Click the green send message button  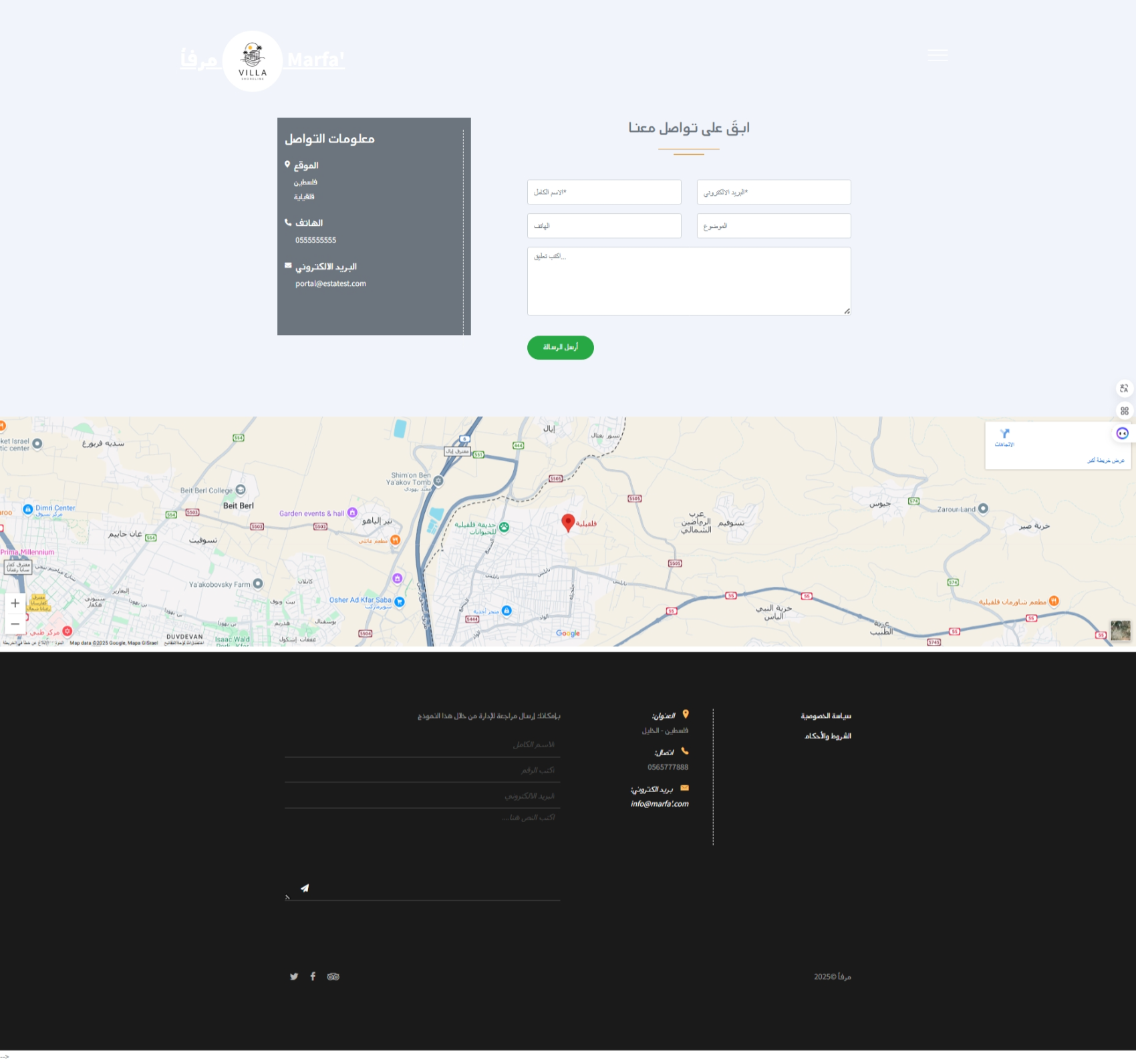pyautogui.click(x=560, y=348)
